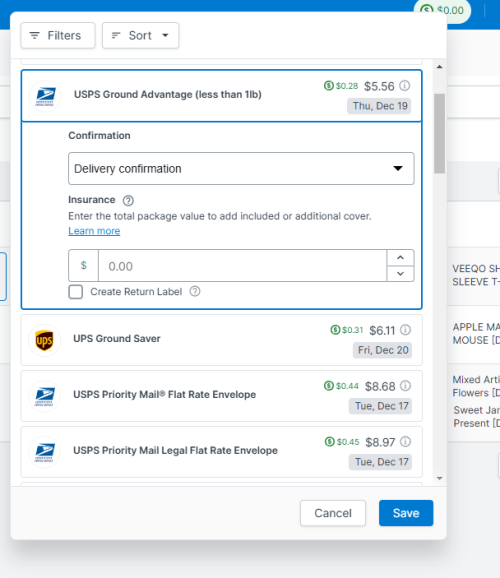Select the UPS Ground Saver logo
The height and width of the screenshot is (578, 500).
pos(45,340)
